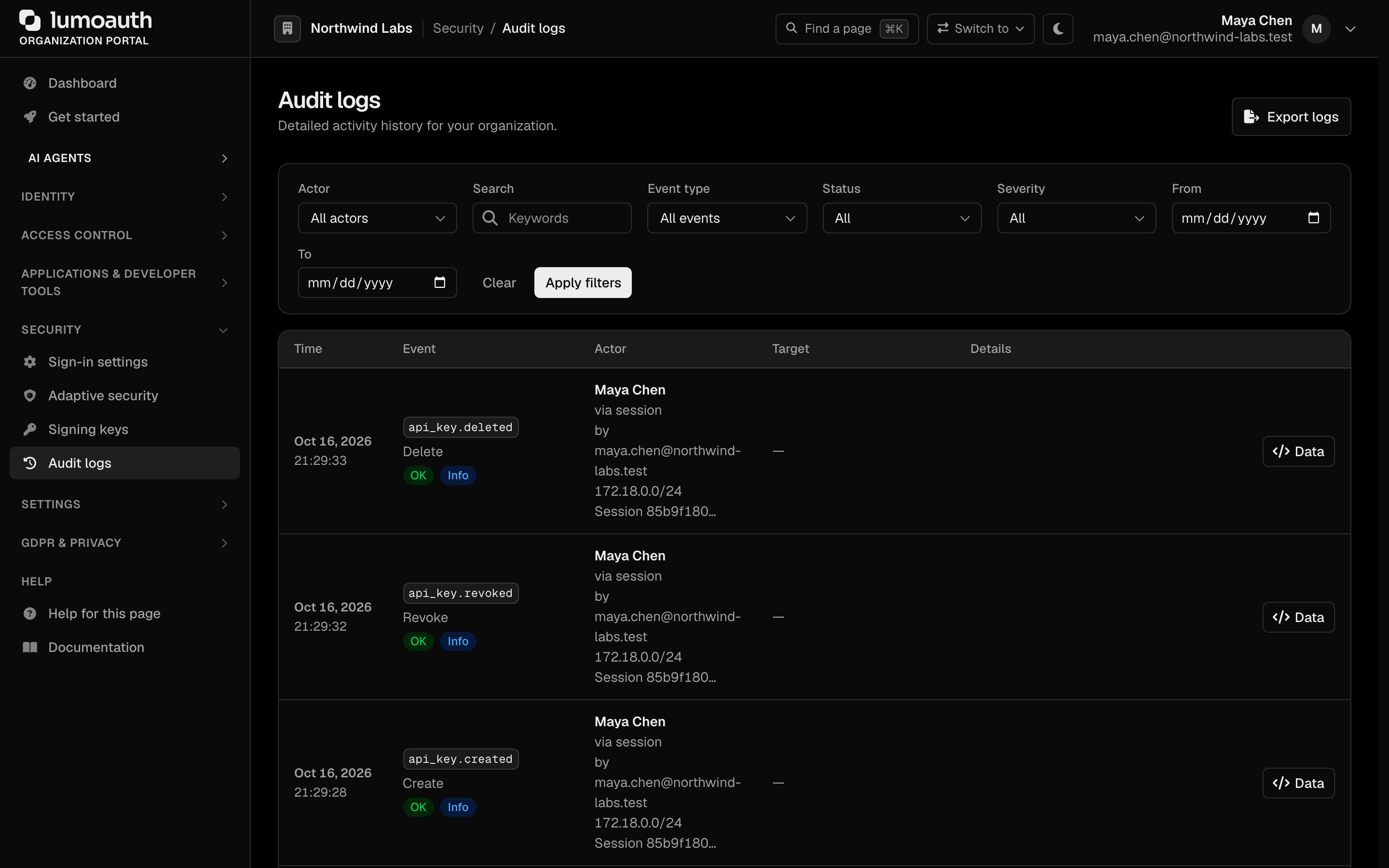View Data for api_key.revoked event

coord(1298,618)
